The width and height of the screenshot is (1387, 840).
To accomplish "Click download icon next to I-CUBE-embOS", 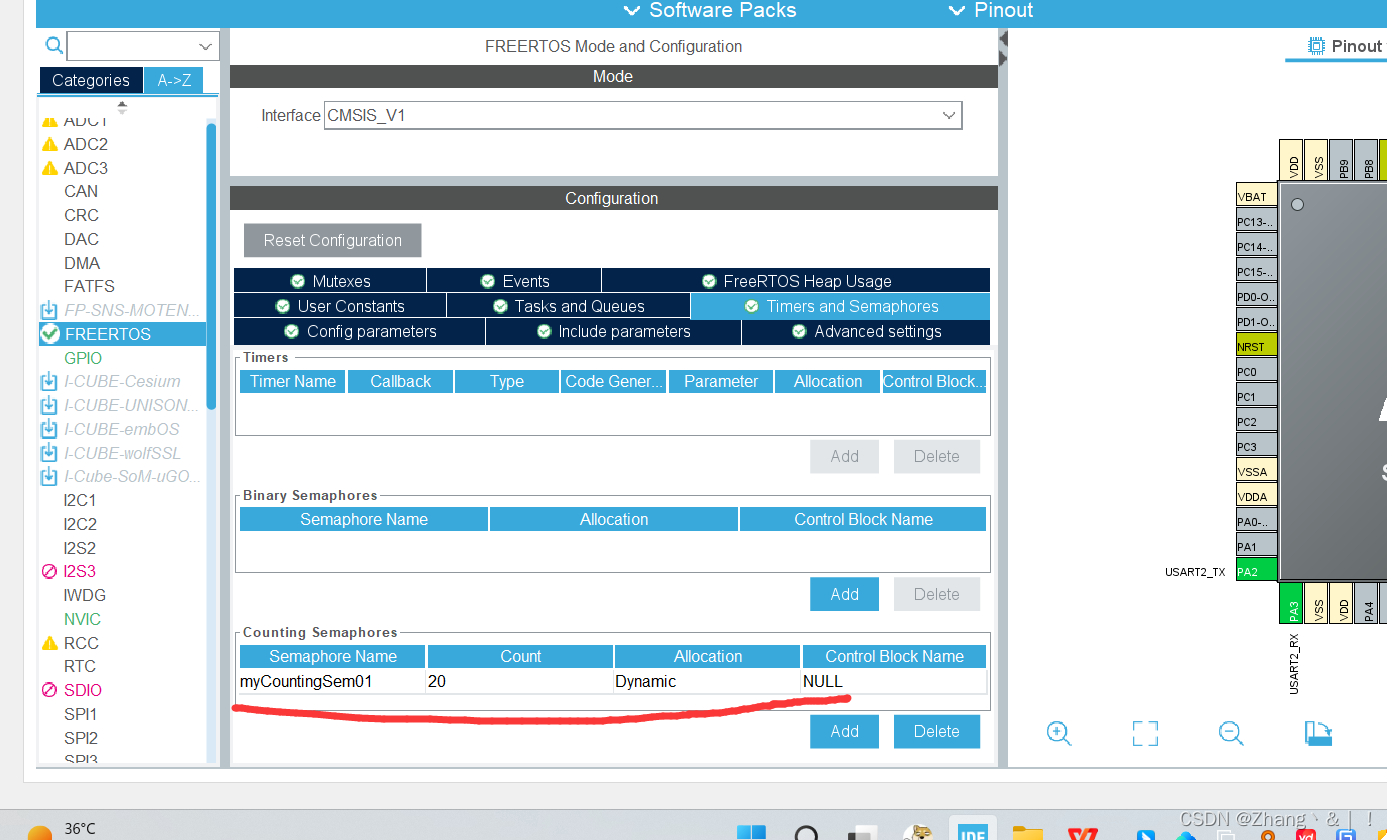I will coord(49,429).
